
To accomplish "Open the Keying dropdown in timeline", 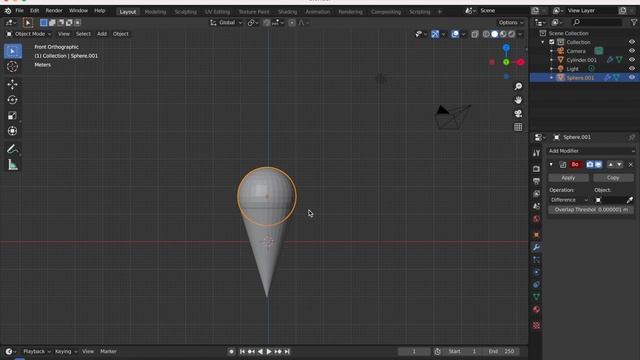I will pyautogui.click(x=66, y=351).
